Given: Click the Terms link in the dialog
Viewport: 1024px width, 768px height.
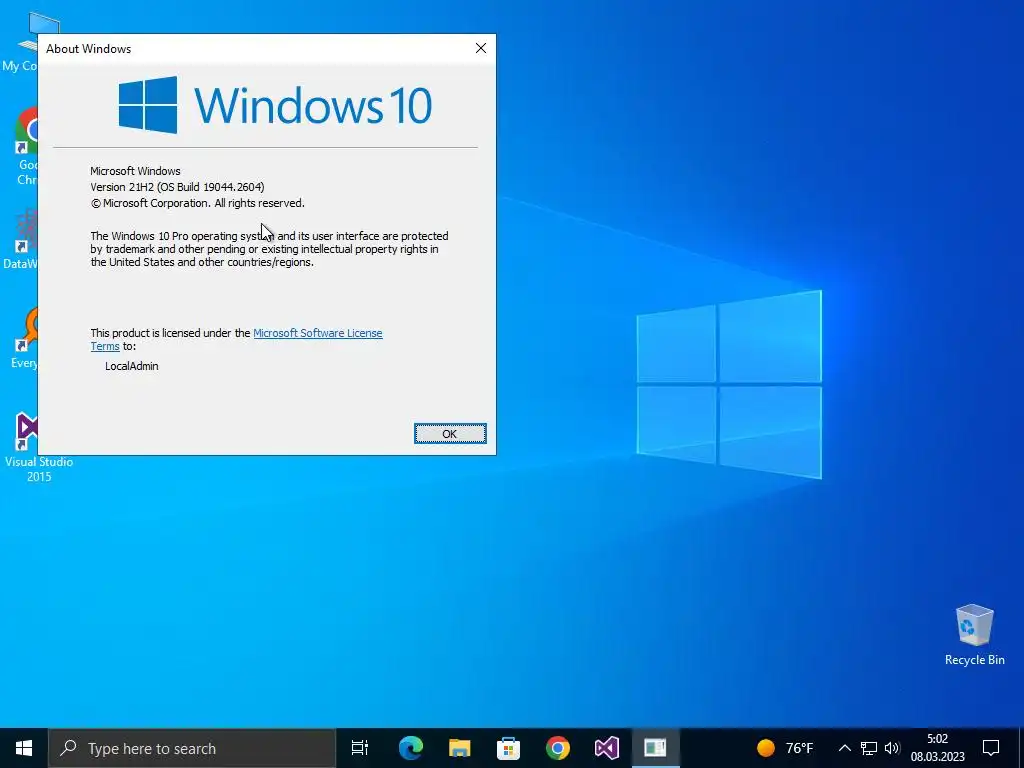Looking at the screenshot, I should click(x=105, y=347).
